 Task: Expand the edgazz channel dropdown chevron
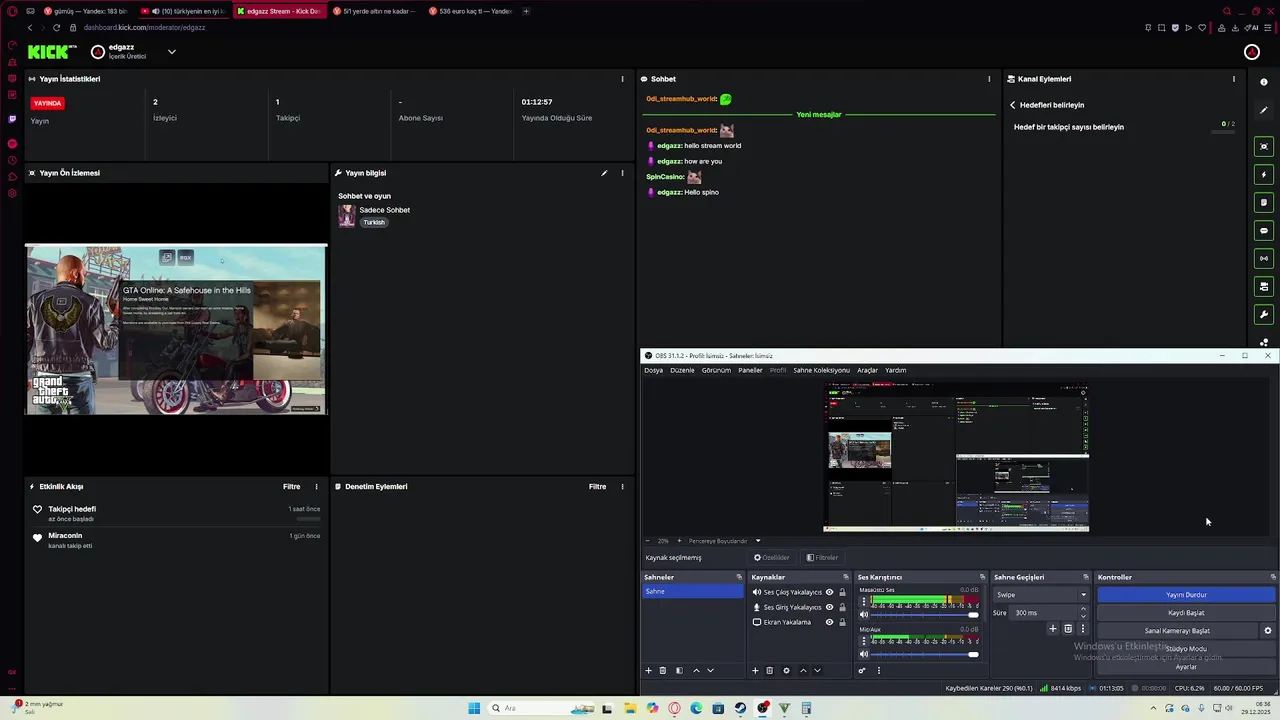tap(171, 52)
